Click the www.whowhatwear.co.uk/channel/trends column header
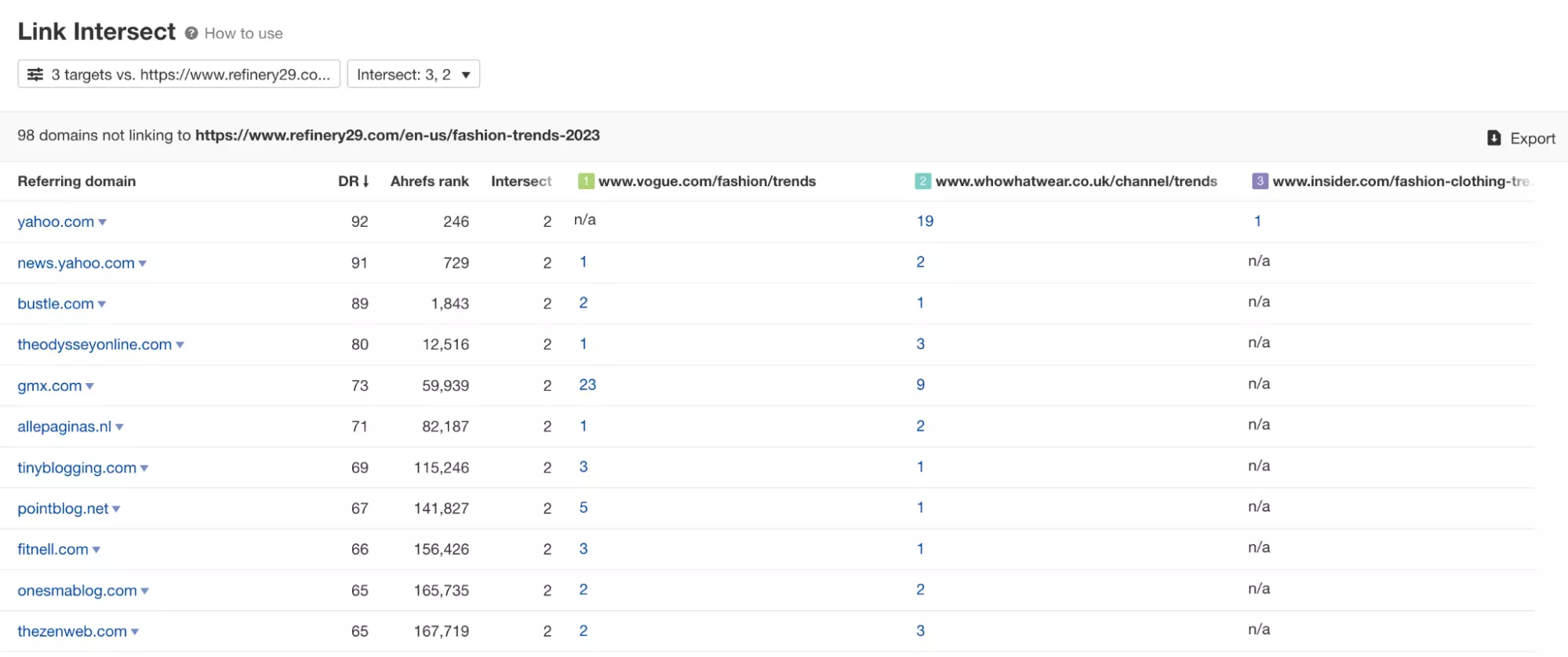 click(1076, 181)
